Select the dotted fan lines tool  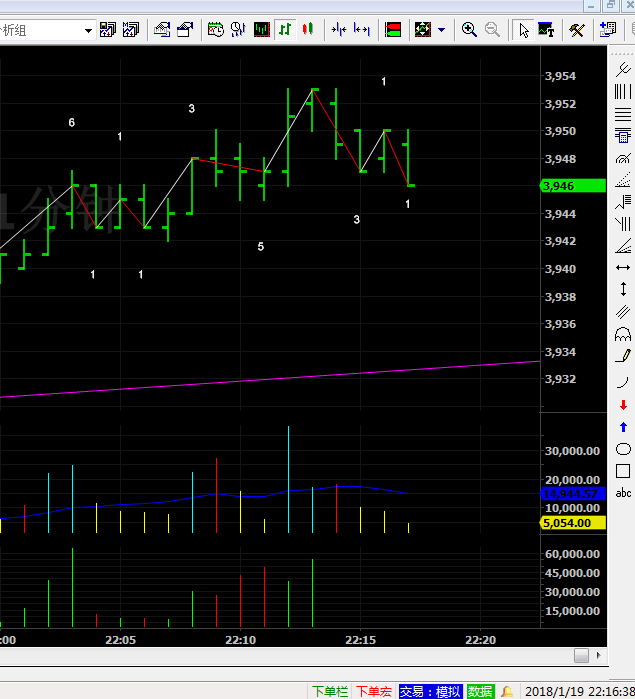[x=623, y=180]
